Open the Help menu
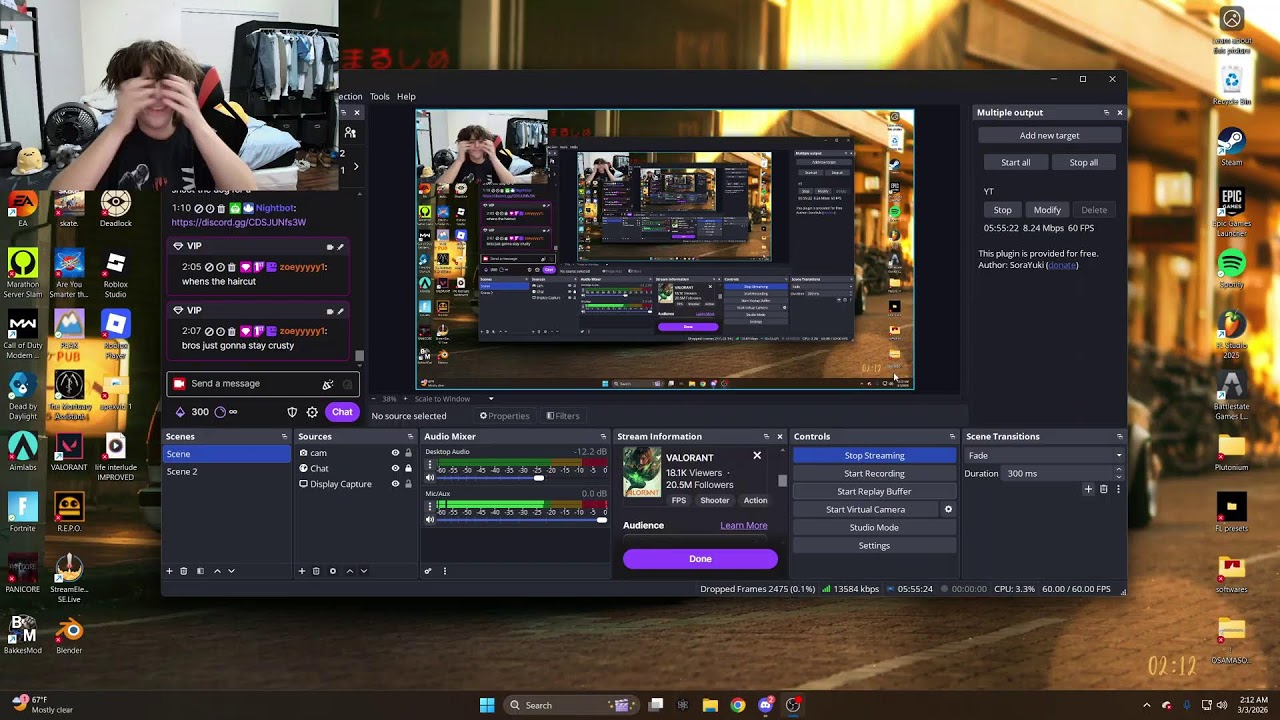 click(406, 97)
